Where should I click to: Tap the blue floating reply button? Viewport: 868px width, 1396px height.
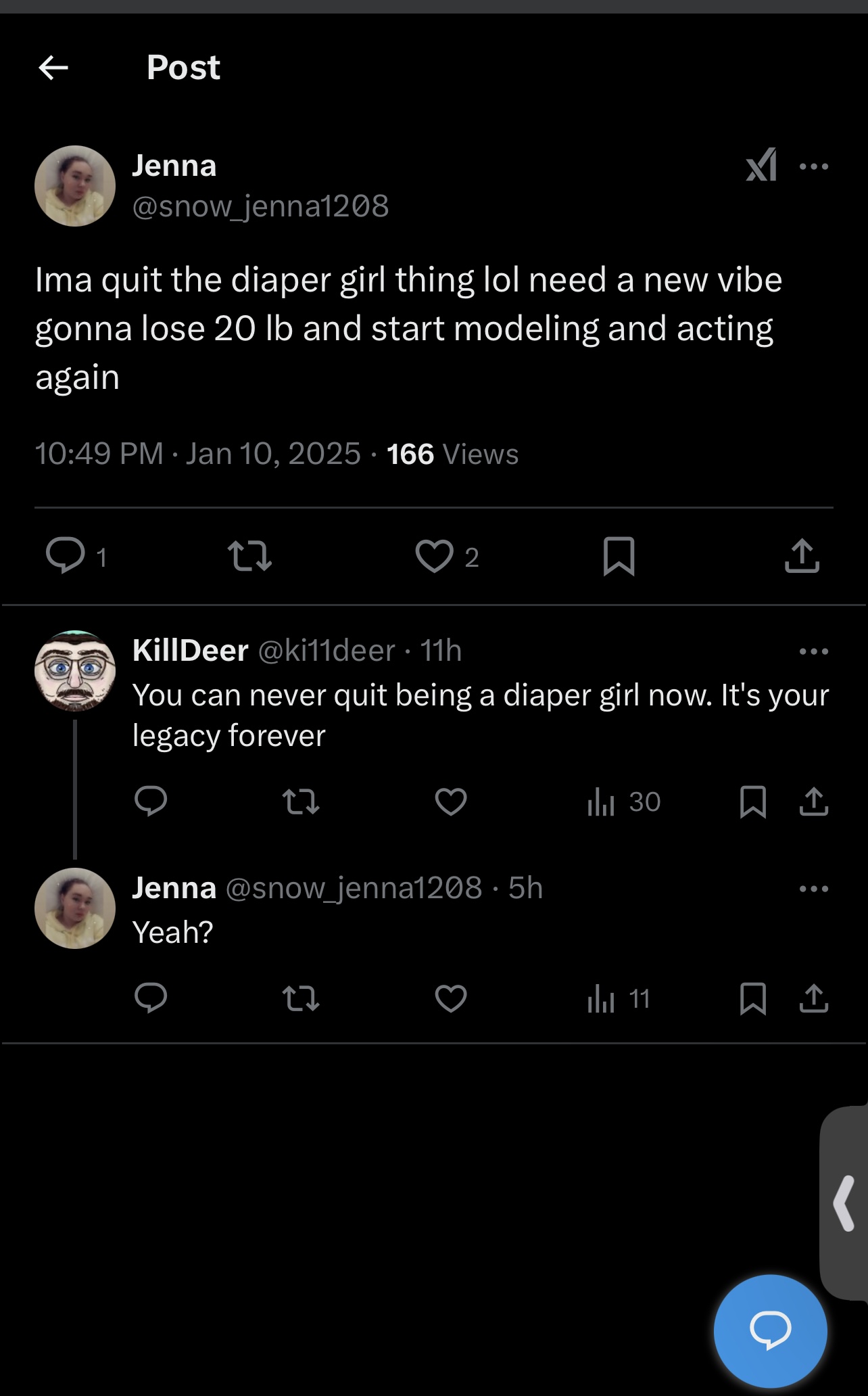click(771, 1331)
